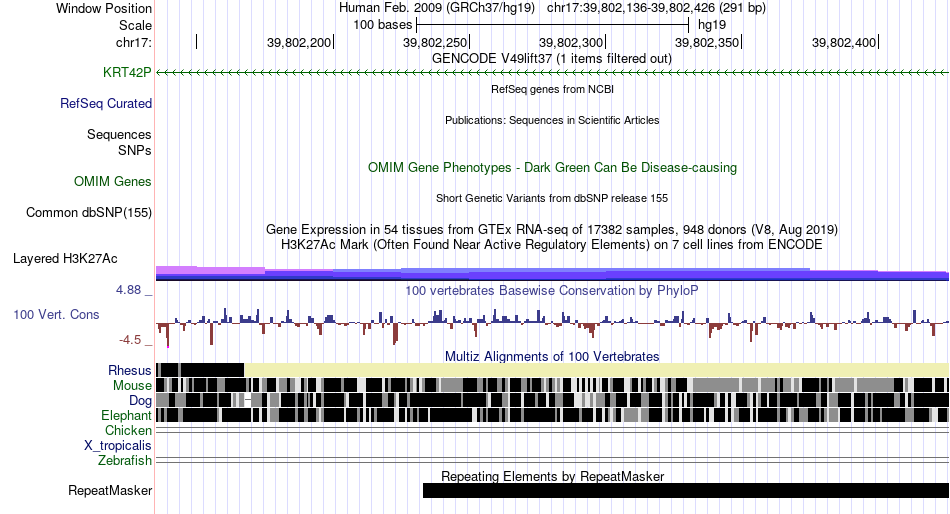Open the RefSeq Curated track label
This screenshot has height=514, width=950.
click(x=105, y=104)
